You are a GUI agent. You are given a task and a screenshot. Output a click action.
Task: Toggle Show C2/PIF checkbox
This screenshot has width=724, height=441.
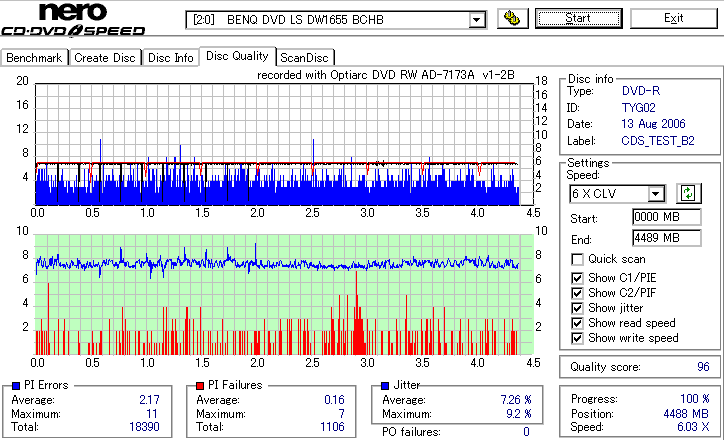coord(577,293)
